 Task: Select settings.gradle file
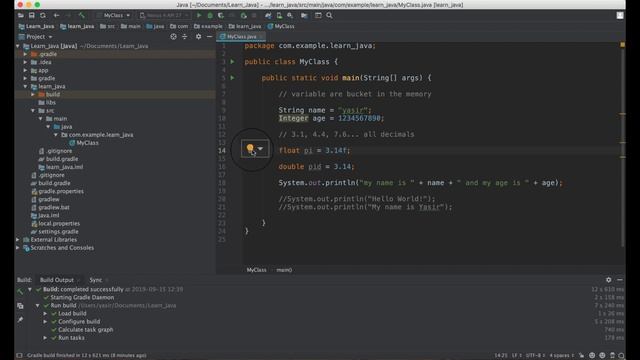(55, 231)
